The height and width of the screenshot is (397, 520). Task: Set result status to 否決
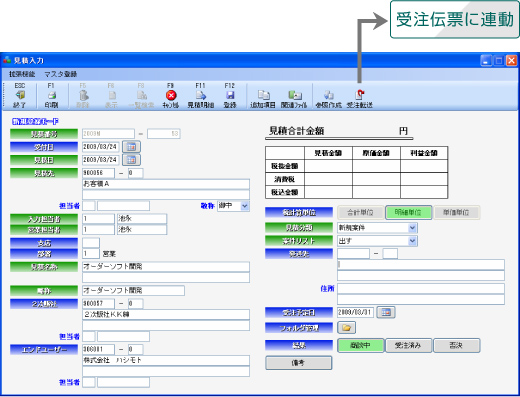click(457, 345)
